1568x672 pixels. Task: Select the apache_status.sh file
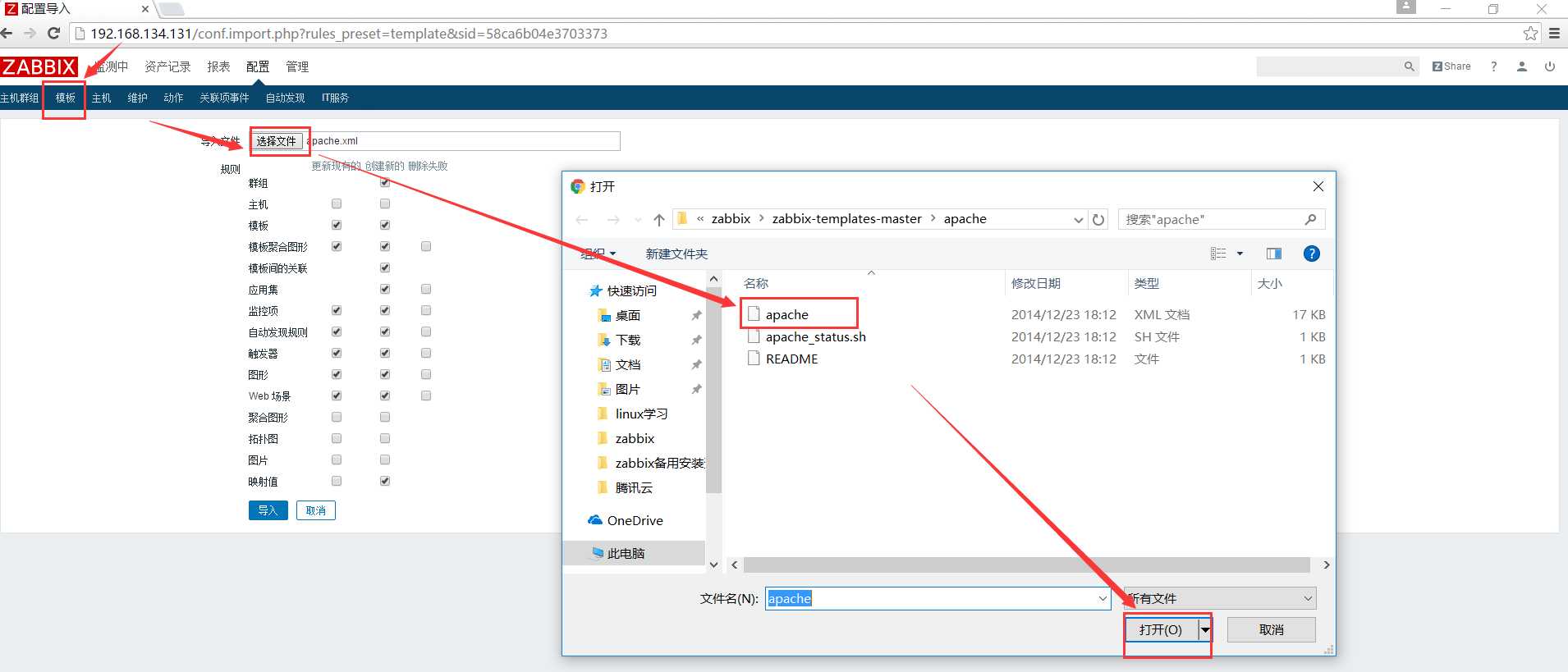click(x=815, y=336)
